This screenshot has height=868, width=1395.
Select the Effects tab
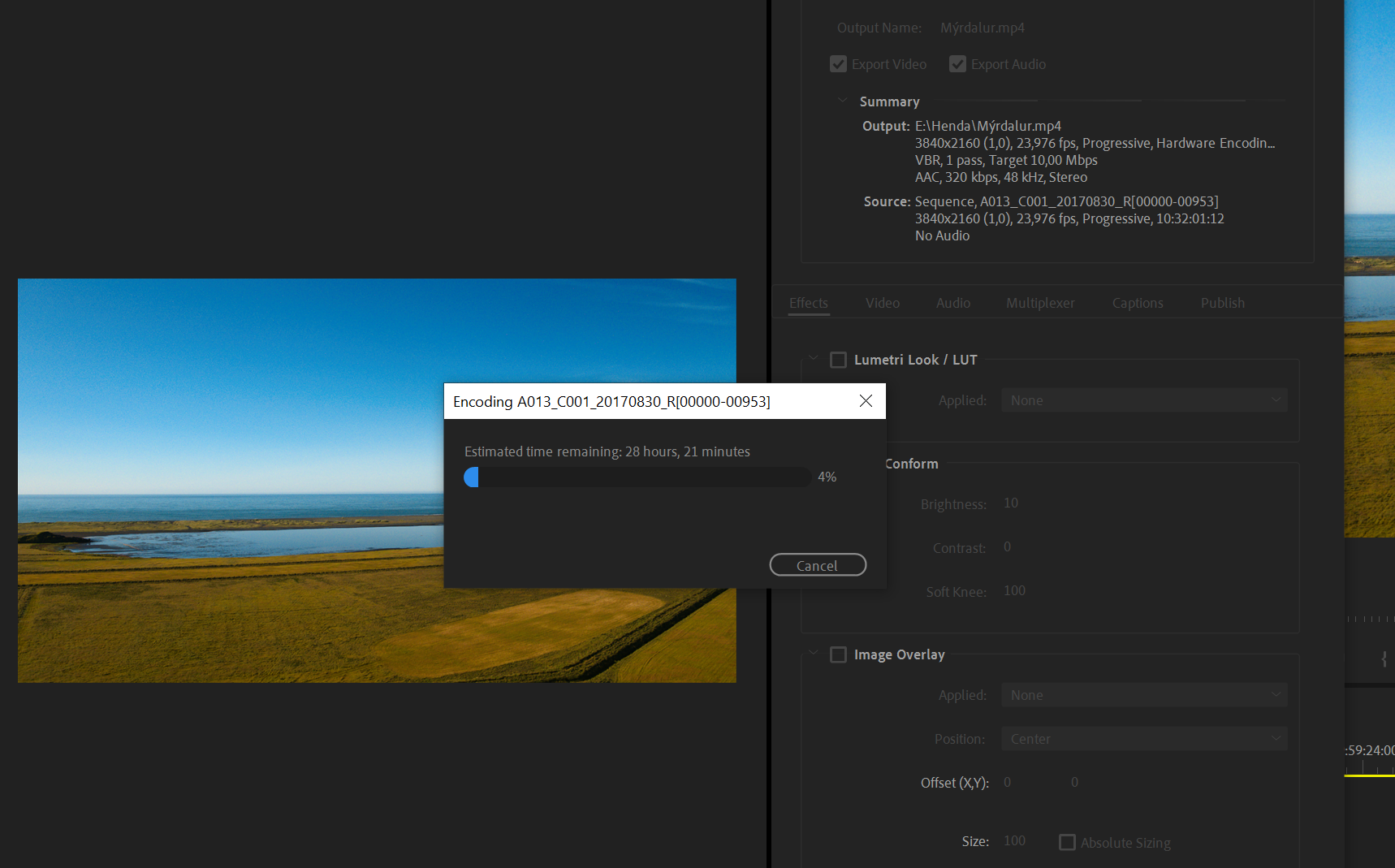(809, 303)
